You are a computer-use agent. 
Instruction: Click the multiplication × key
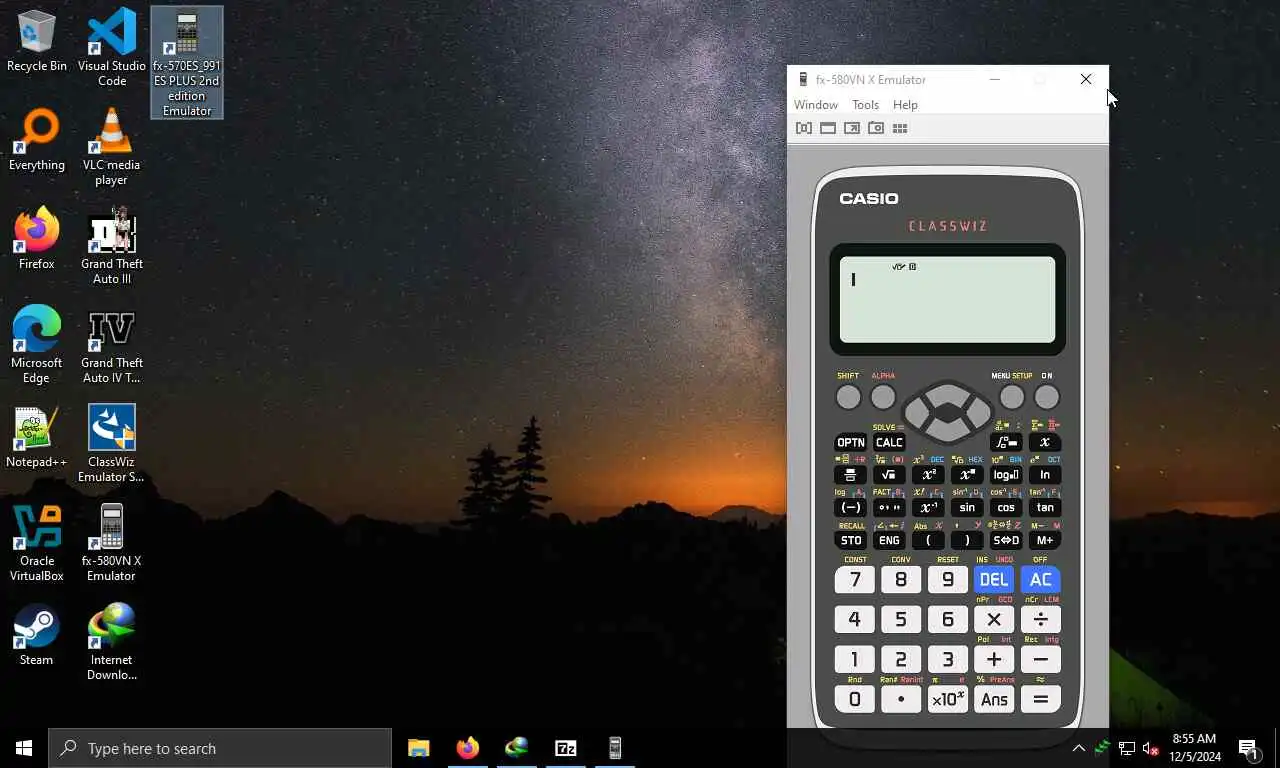click(x=994, y=619)
